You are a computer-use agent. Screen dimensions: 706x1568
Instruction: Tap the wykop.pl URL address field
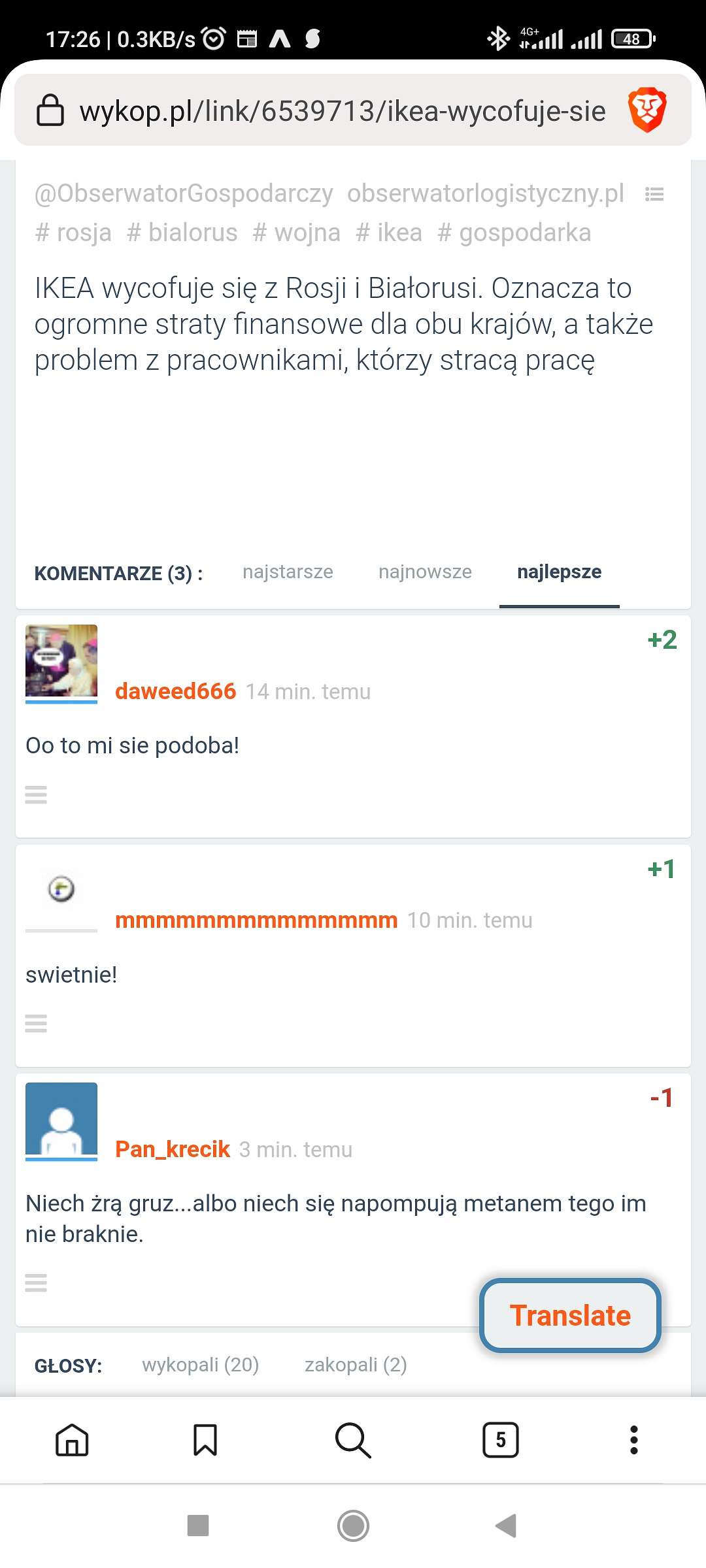(343, 110)
